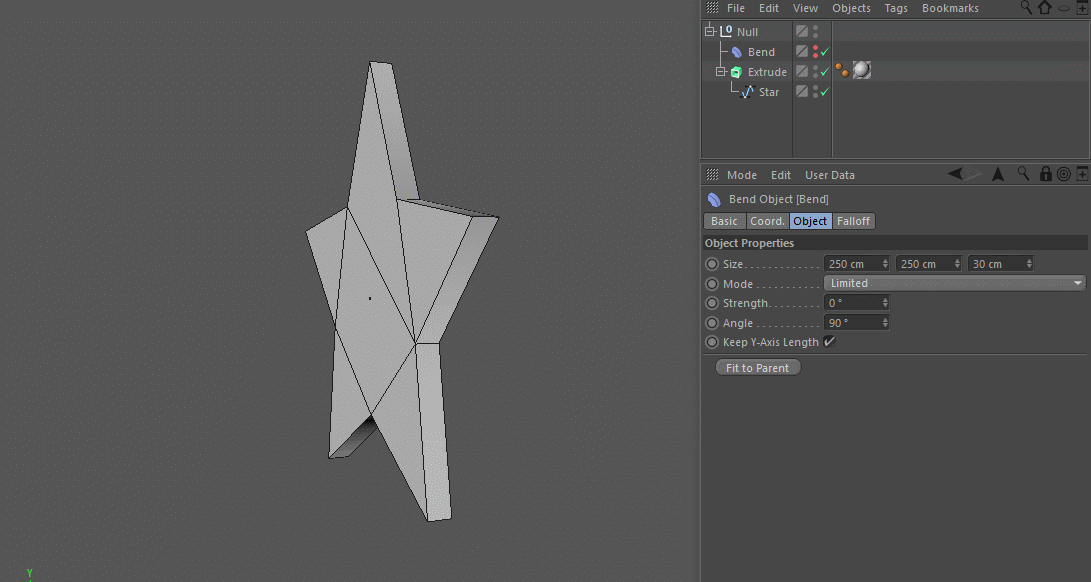Image resolution: width=1091 pixels, height=582 pixels.
Task: Click the Phong tag on Extrude row
Action: click(x=841, y=70)
